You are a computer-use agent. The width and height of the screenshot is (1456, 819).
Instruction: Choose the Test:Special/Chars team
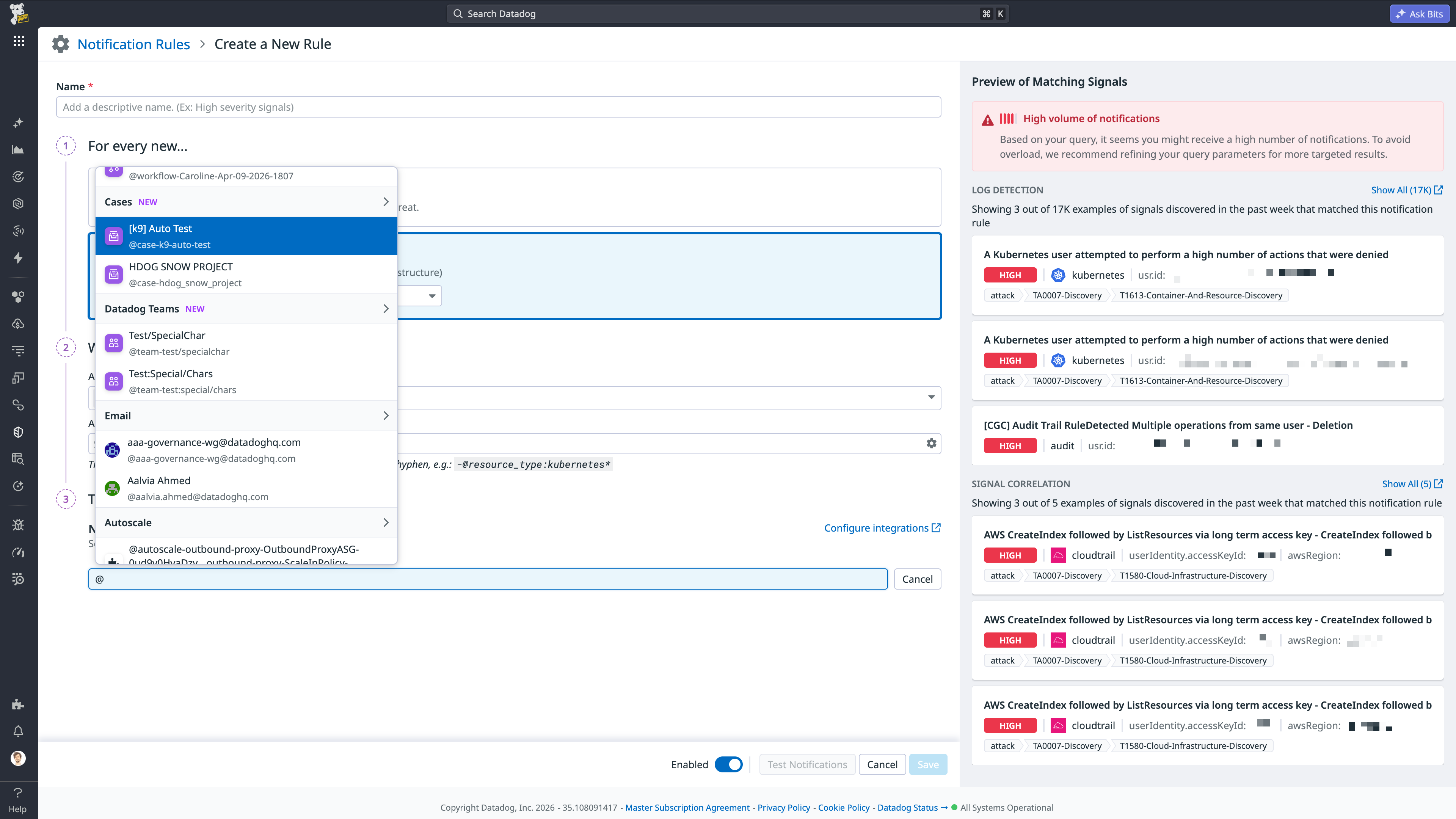coord(246,381)
